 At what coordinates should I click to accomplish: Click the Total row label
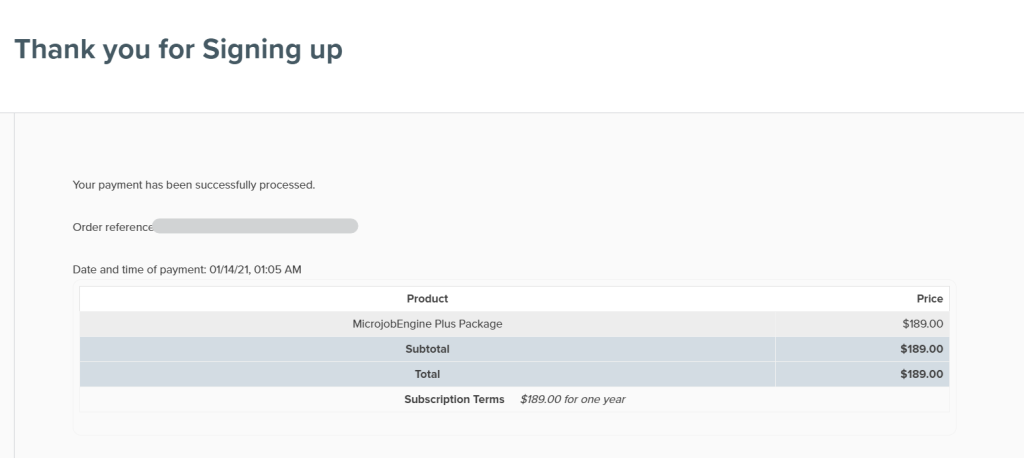pyautogui.click(x=427, y=374)
